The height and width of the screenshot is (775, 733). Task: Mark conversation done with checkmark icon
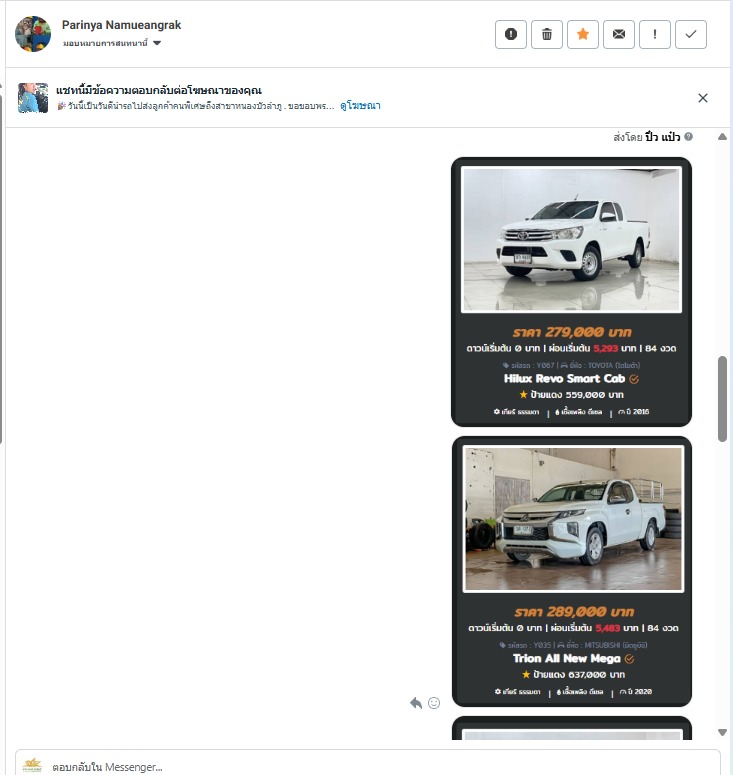click(x=691, y=34)
